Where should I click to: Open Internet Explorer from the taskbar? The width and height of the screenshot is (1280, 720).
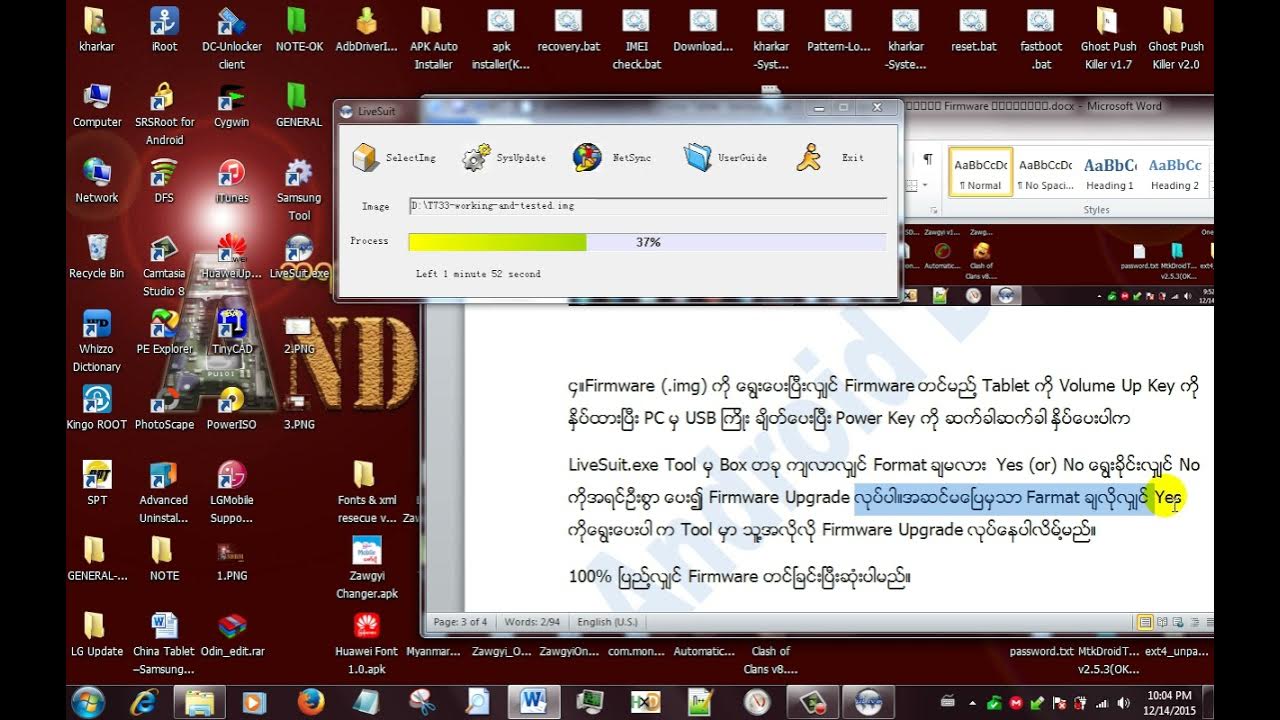pos(144,701)
